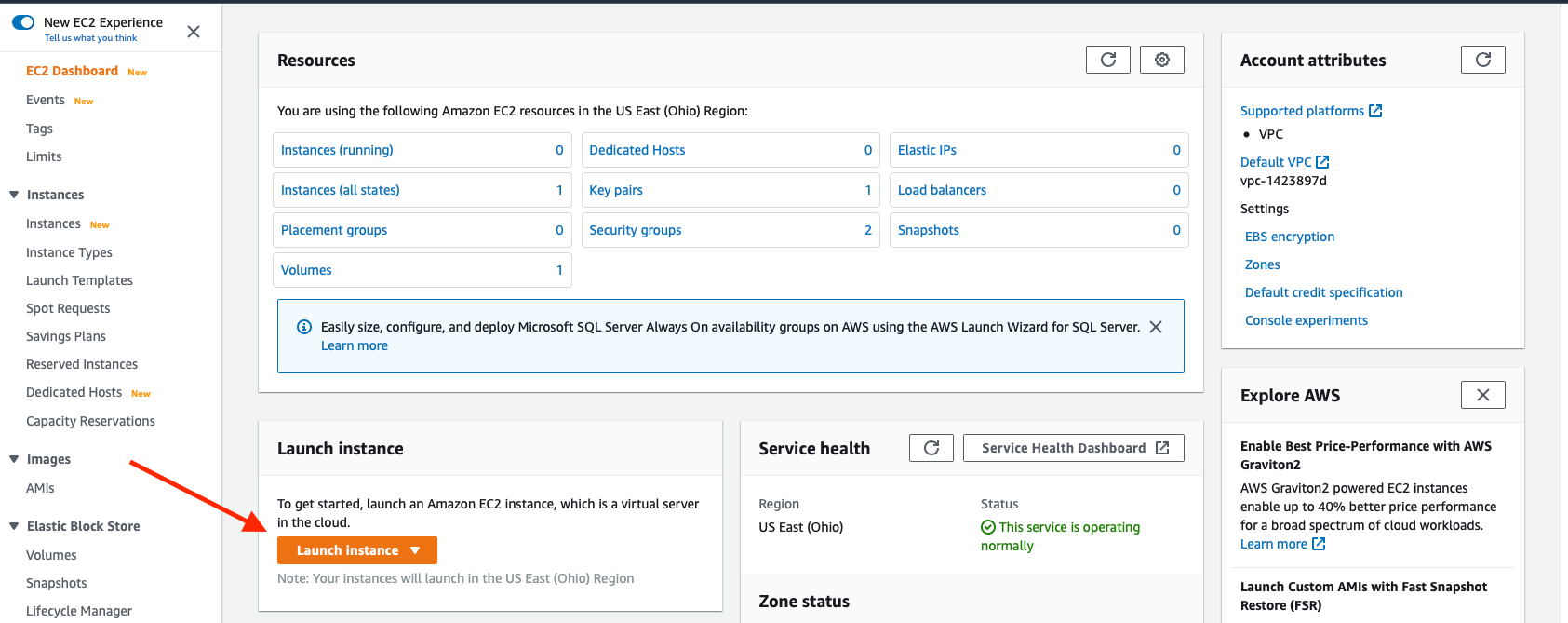The width and height of the screenshot is (1568, 623).
Task: Click info icon in SQL Server banner
Action: click(303, 327)
